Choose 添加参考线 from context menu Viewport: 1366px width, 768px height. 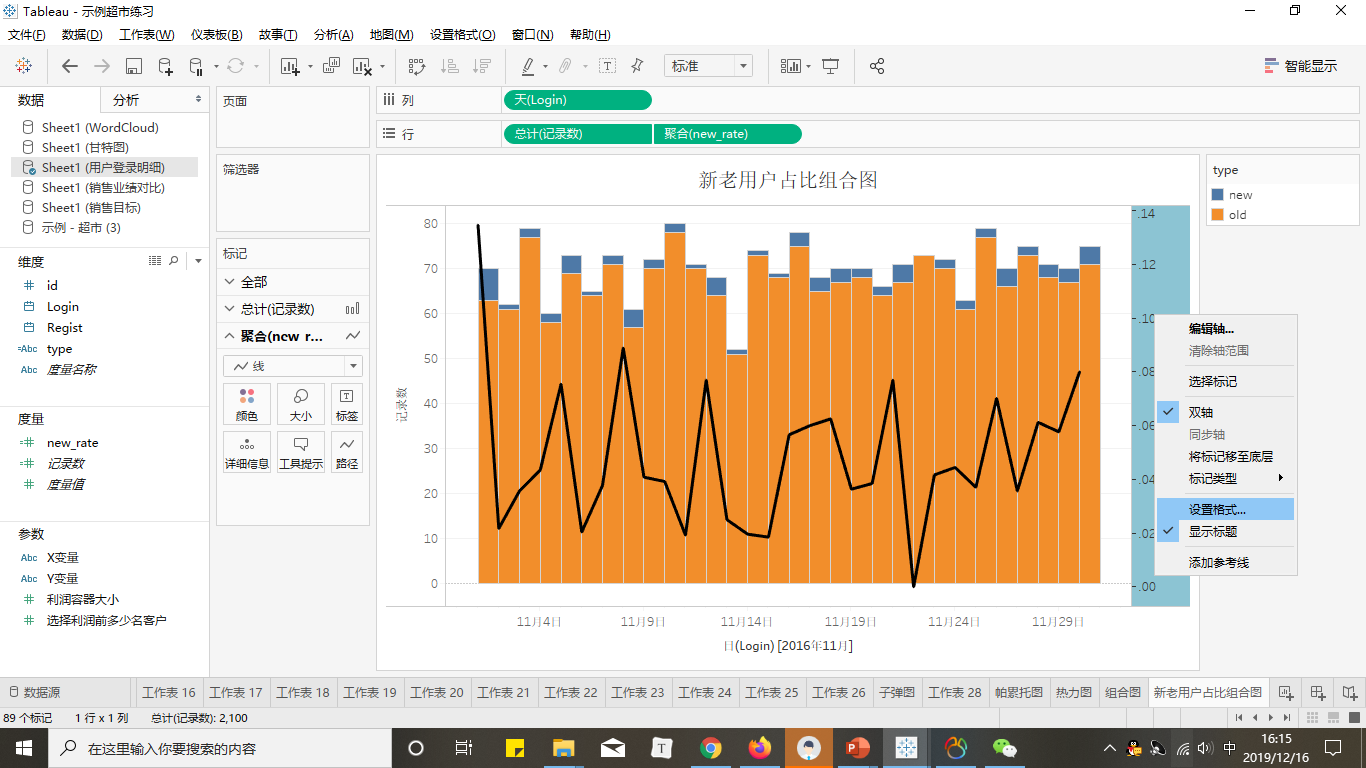point(1225,563)
